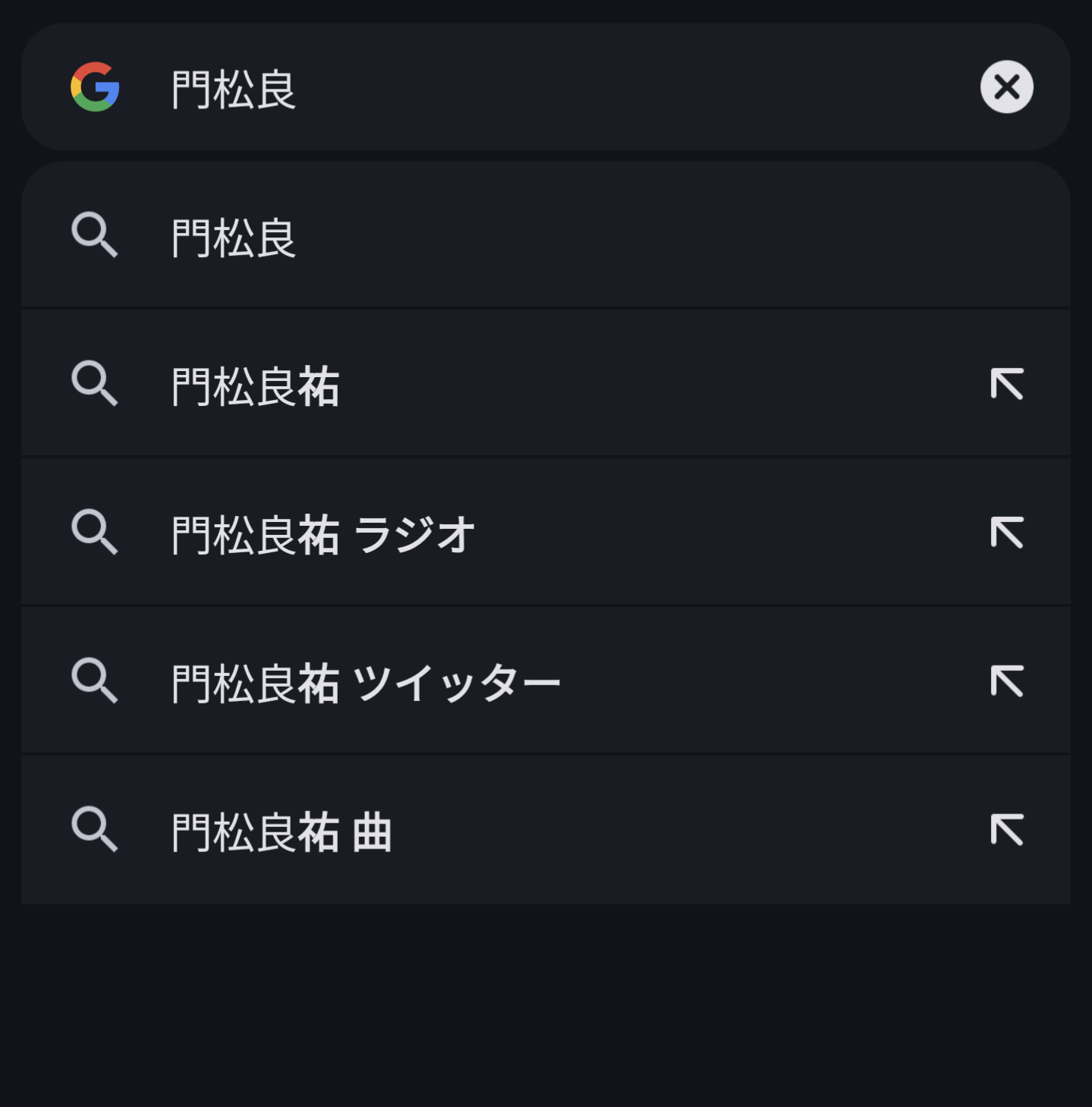Image resolution: width=1092 pixels, height=1107 pixels.
Task: Click the magnifier icon beside 門松良祐 ツイッター
Action: [x=95, y=681]
